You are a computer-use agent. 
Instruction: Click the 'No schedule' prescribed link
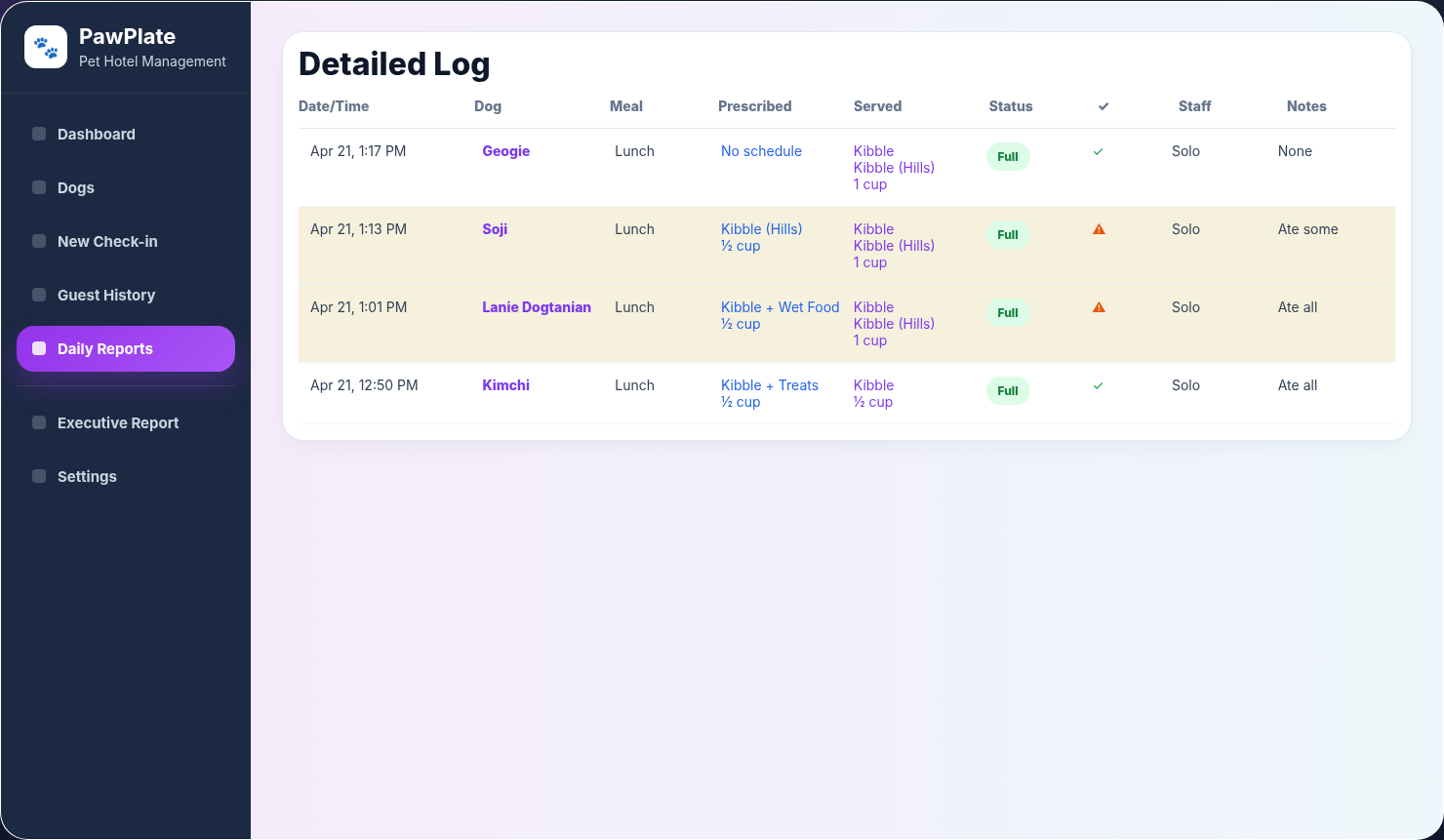pyautogui.click(x=761, y=151)
